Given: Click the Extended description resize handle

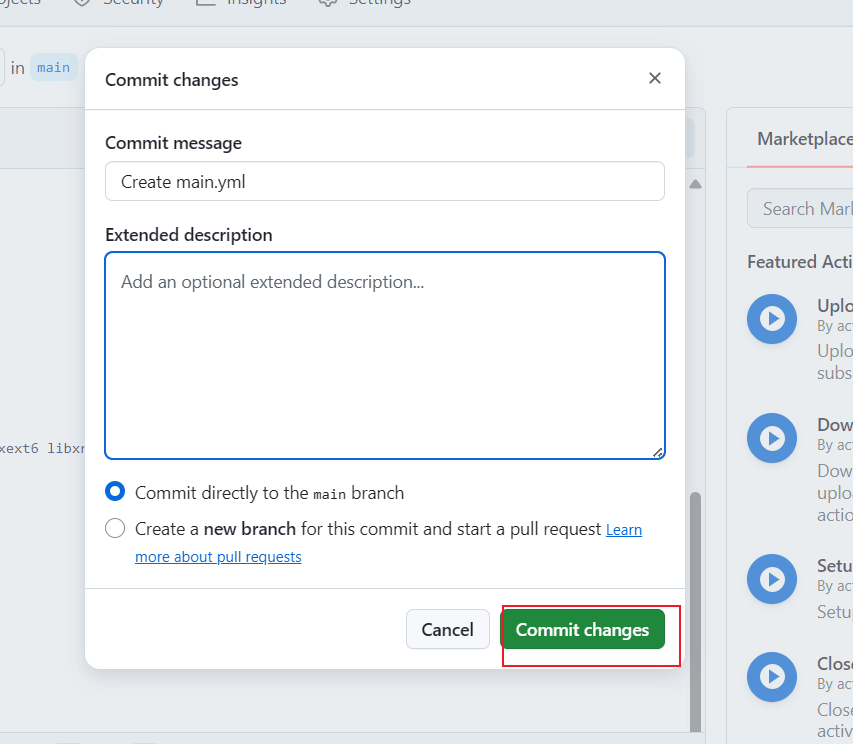Looking at the screenshot, I should point(657,452).
